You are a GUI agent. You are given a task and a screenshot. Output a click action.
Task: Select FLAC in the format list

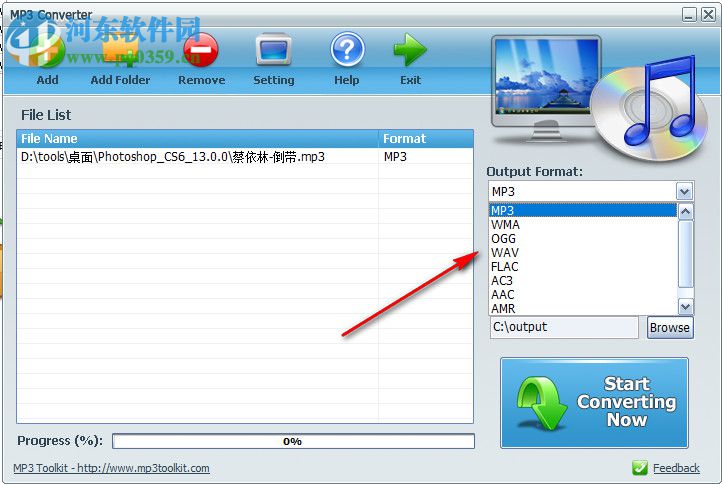coord(582,267)
